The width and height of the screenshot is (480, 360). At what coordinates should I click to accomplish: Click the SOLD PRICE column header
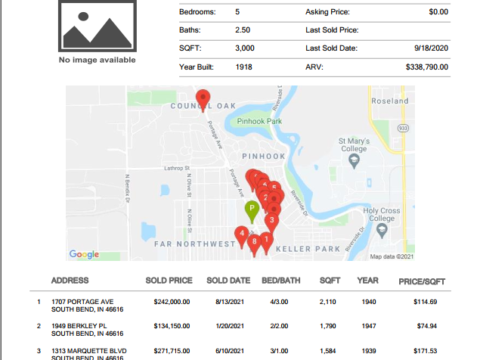point(169,281)
